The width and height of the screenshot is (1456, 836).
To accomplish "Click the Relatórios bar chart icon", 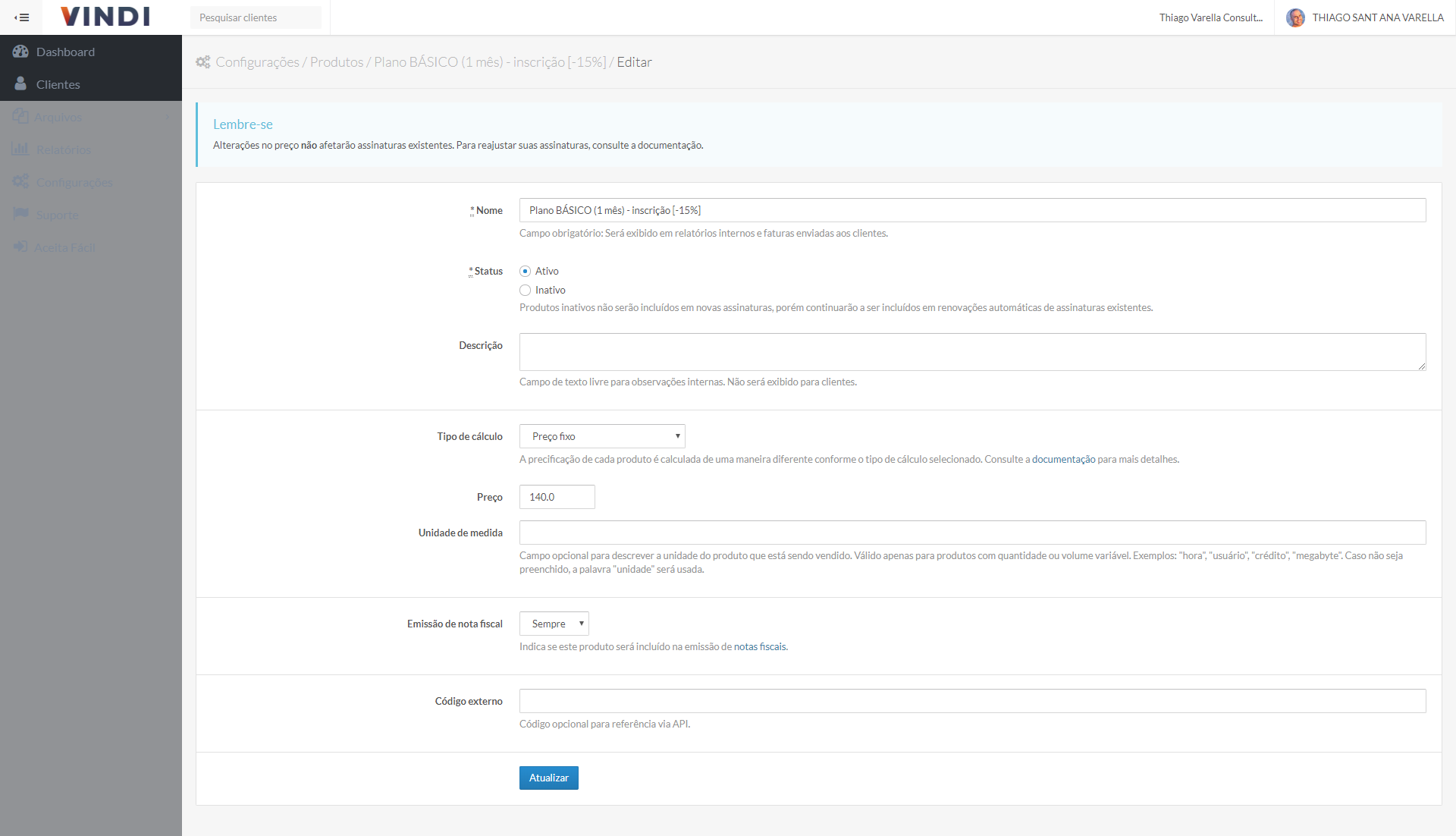I will coord(20,149).
